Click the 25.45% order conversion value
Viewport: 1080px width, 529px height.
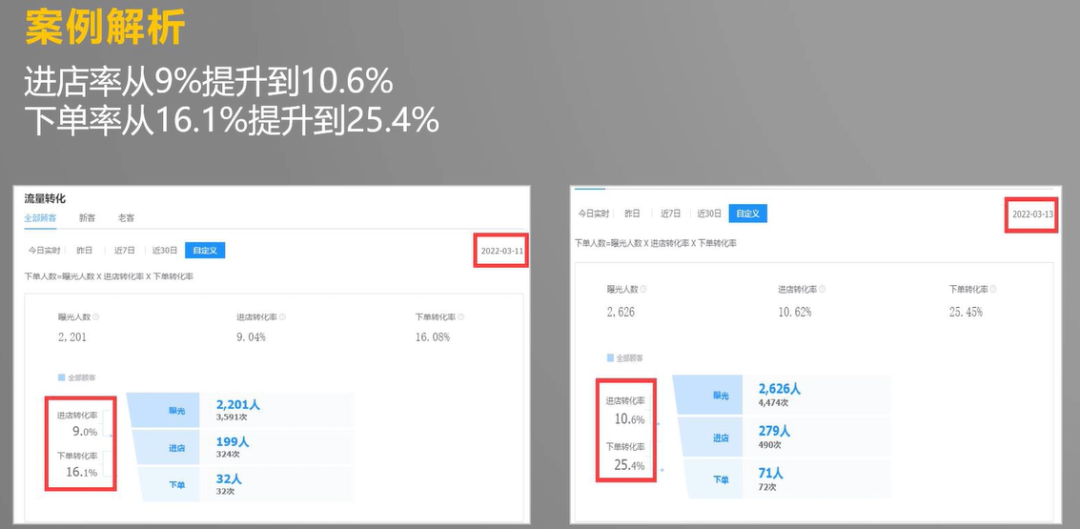pos(966,312)
